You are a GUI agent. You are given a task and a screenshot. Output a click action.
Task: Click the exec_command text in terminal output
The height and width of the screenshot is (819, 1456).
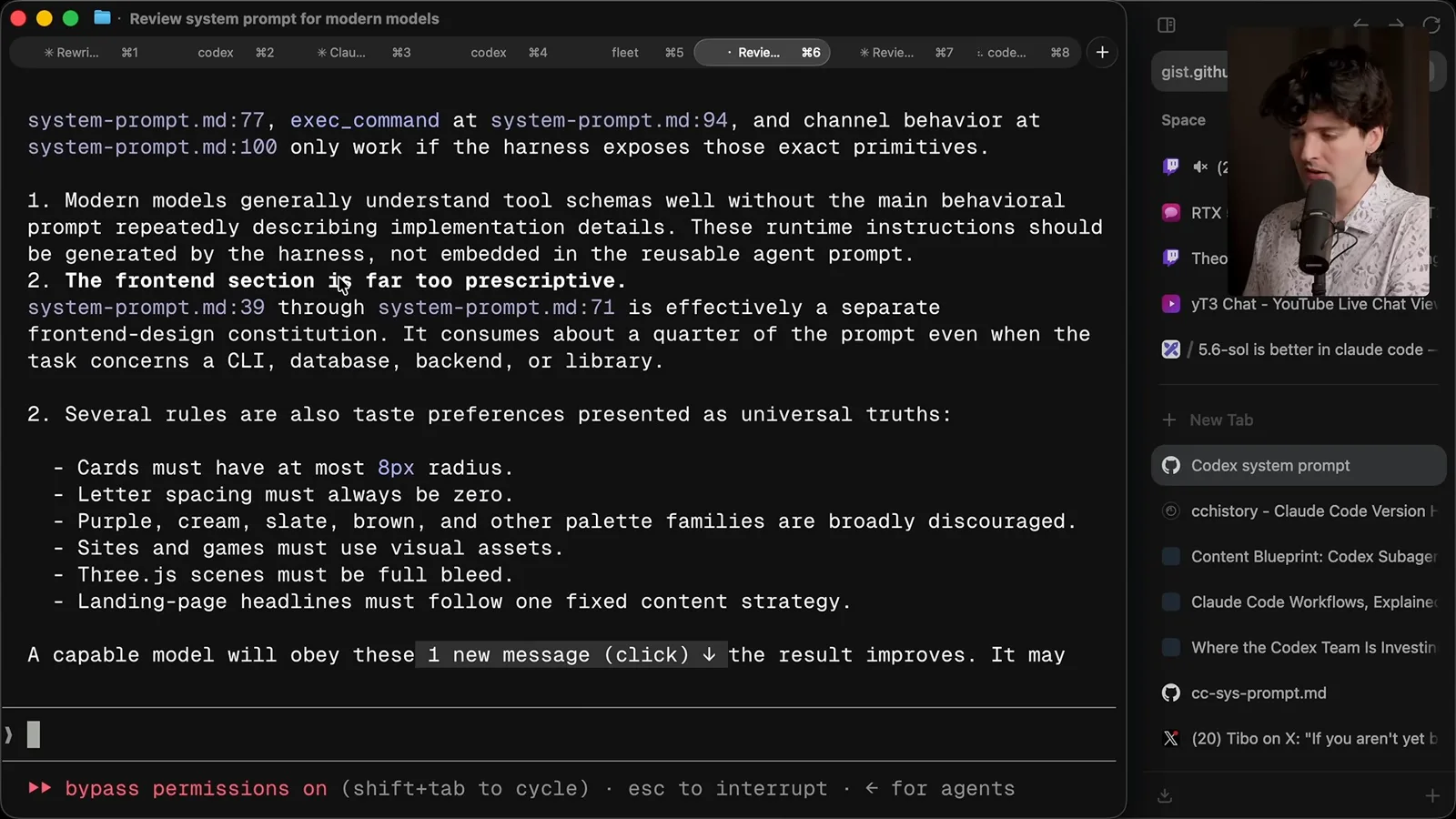click(x=365, y=120)
